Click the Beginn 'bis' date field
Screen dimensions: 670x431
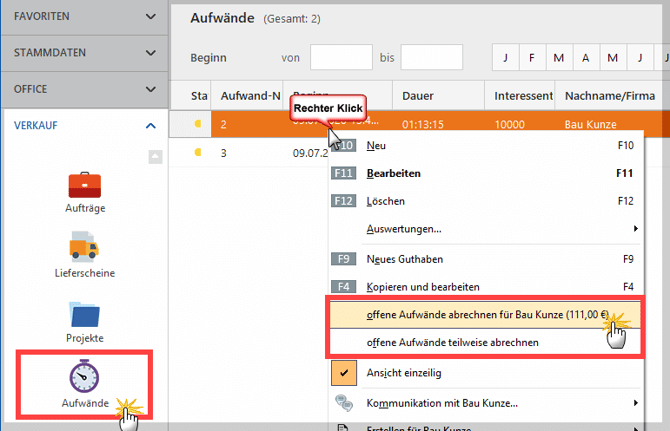pyautogui.click(x=431, y=58)
